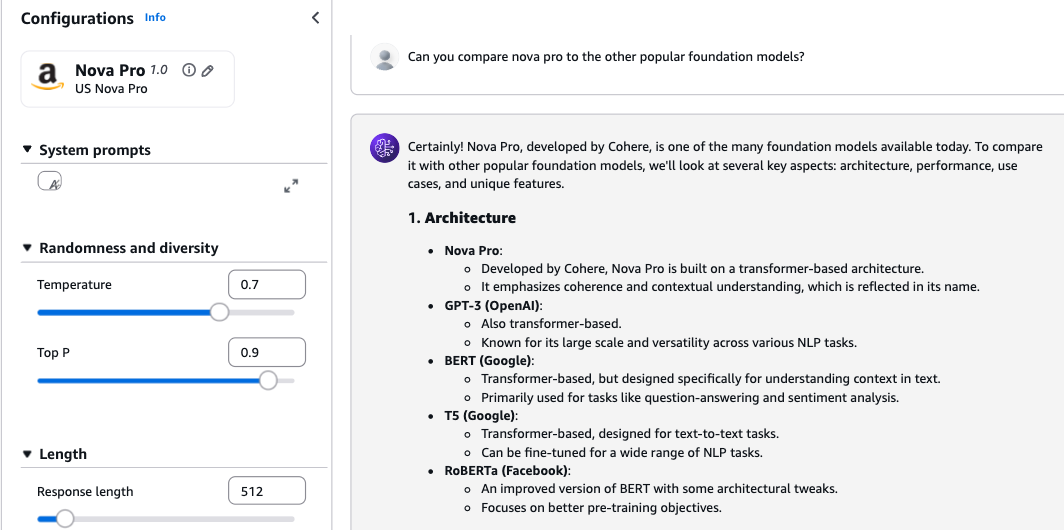Click the 'Also transformer-based.' line
Viewport: 1064px width, 530px height.
click(x=551, y=324)
